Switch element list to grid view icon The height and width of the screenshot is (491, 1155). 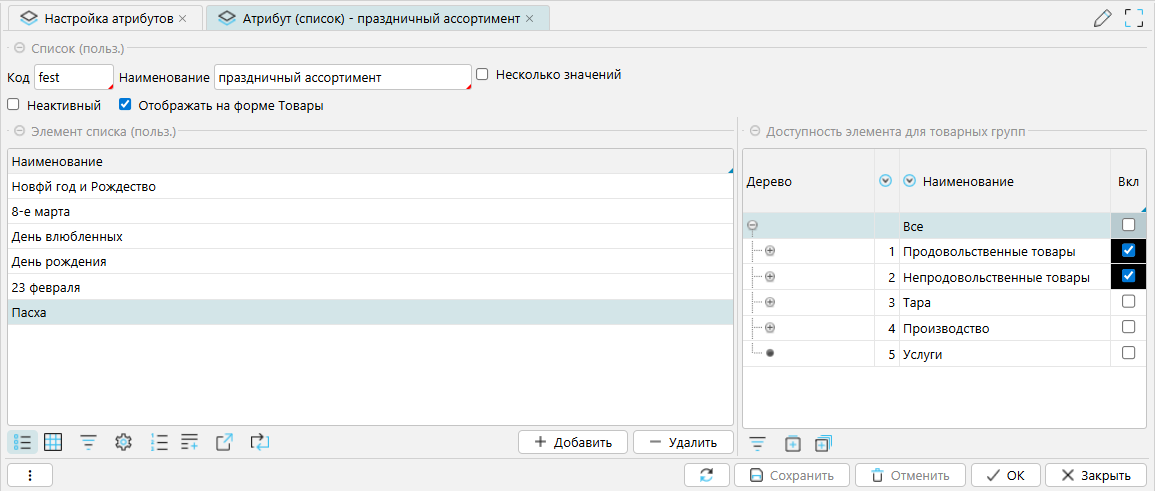[x=54, y=442]
